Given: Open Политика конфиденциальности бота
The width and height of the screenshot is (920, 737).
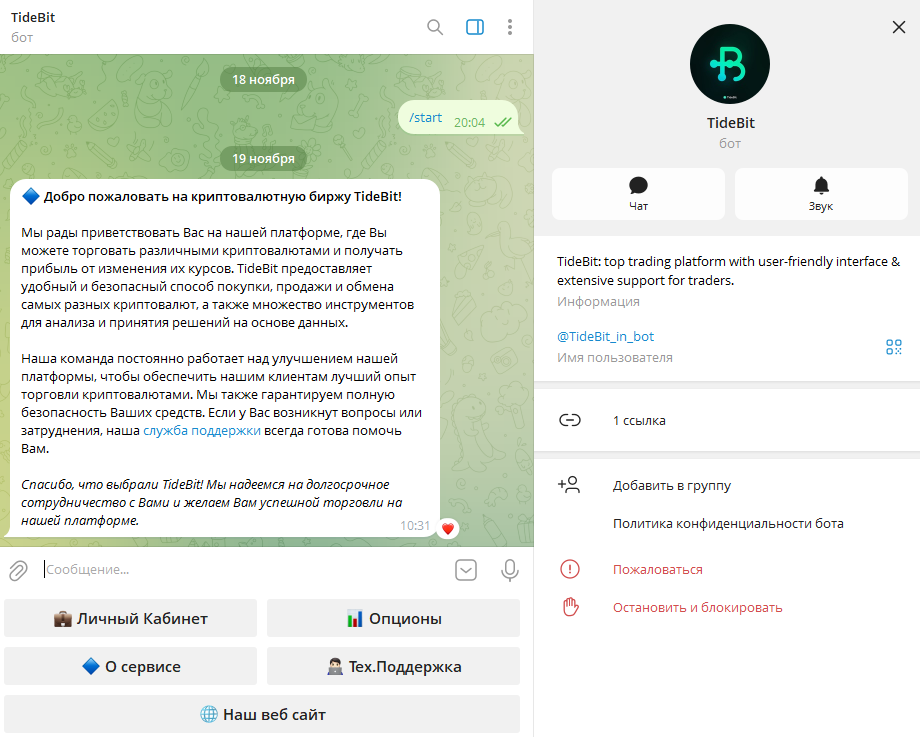Looking at the screenshot, I should (728, 523).
